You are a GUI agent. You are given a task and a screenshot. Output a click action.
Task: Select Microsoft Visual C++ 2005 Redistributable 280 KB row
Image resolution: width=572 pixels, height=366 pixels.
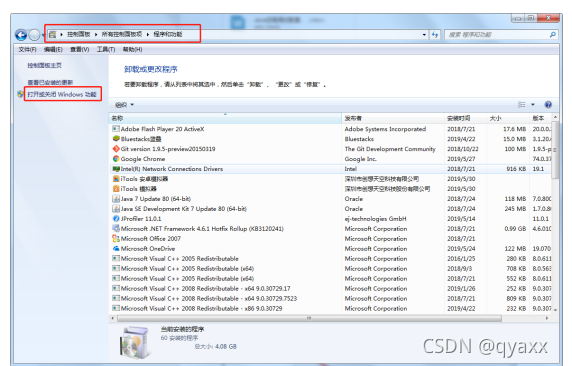331,258
